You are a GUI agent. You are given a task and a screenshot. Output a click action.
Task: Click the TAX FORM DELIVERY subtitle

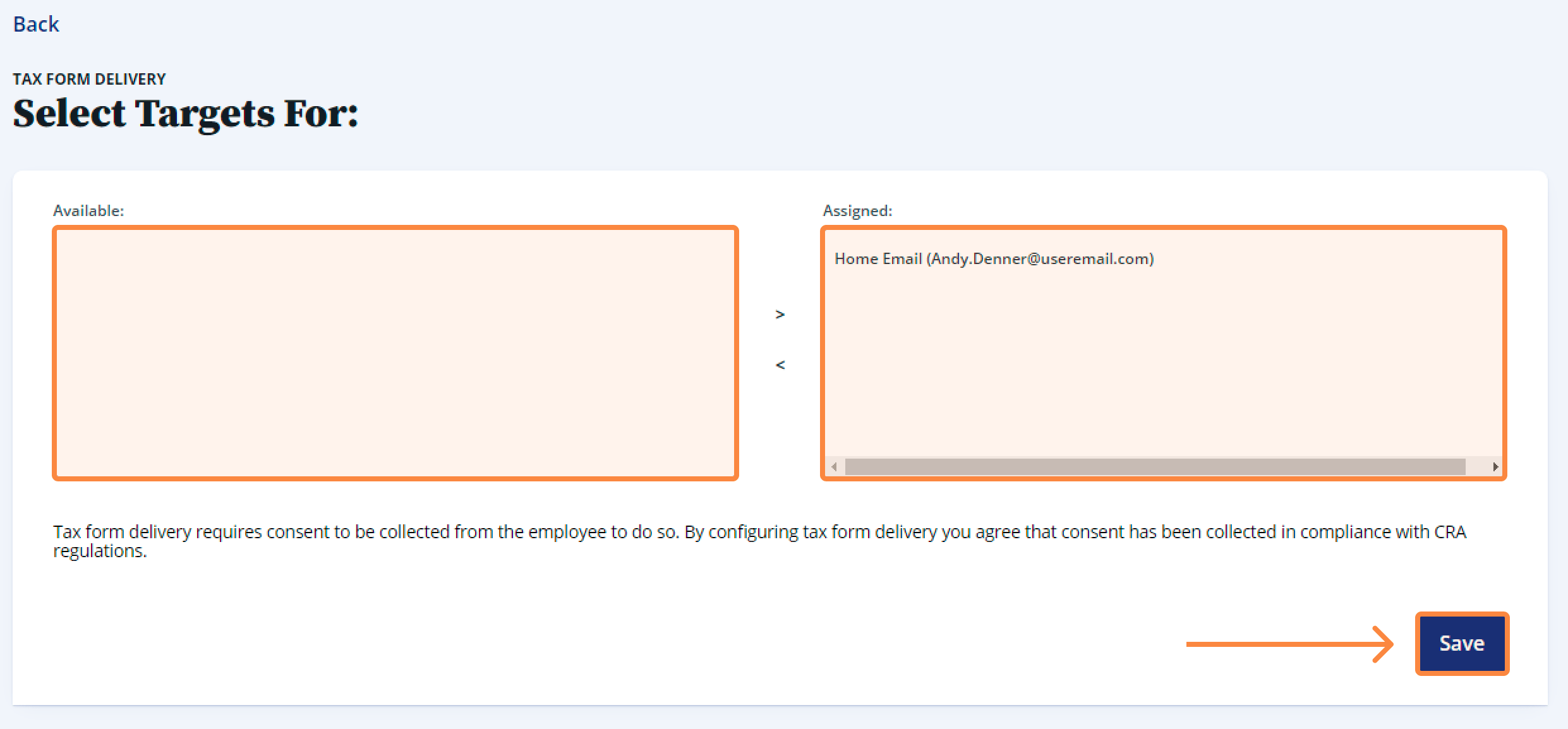pos(89,78)
